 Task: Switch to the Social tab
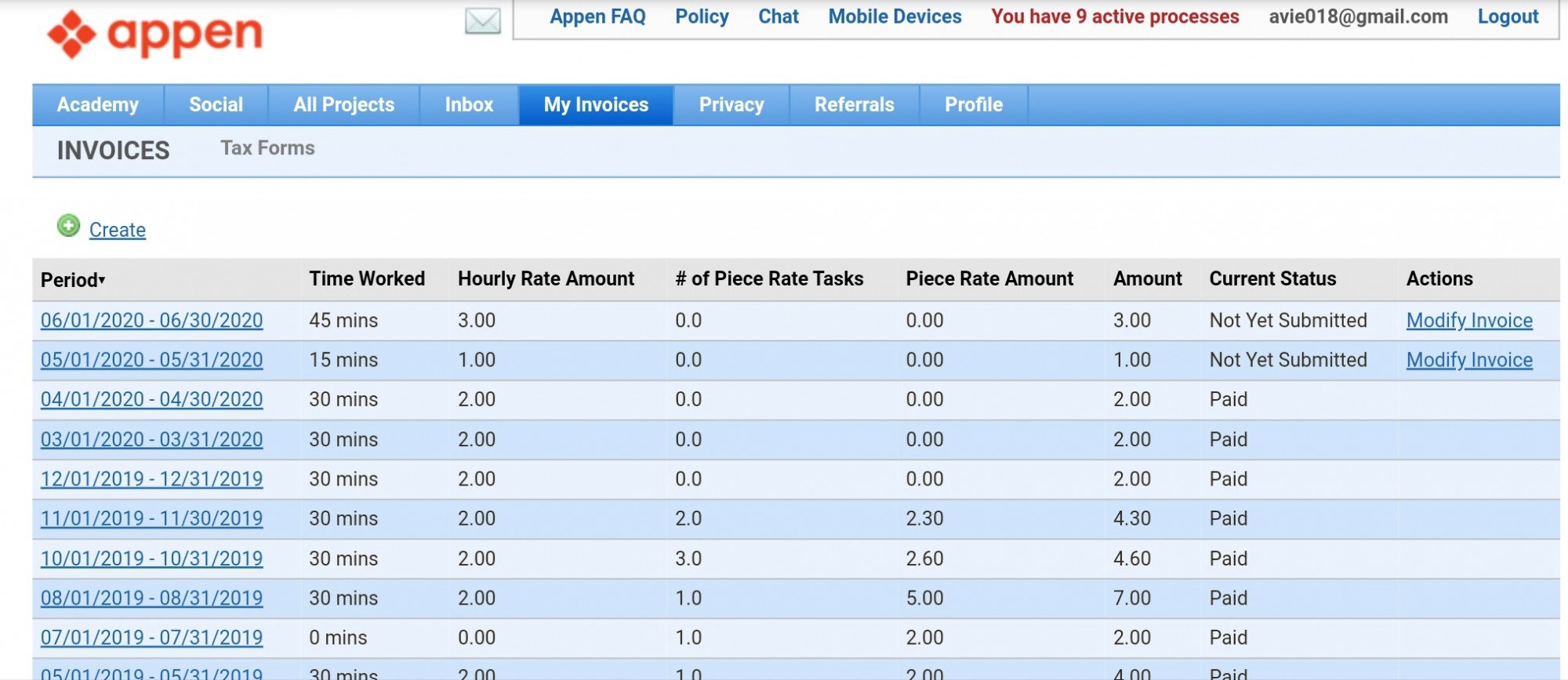[216, 104]
